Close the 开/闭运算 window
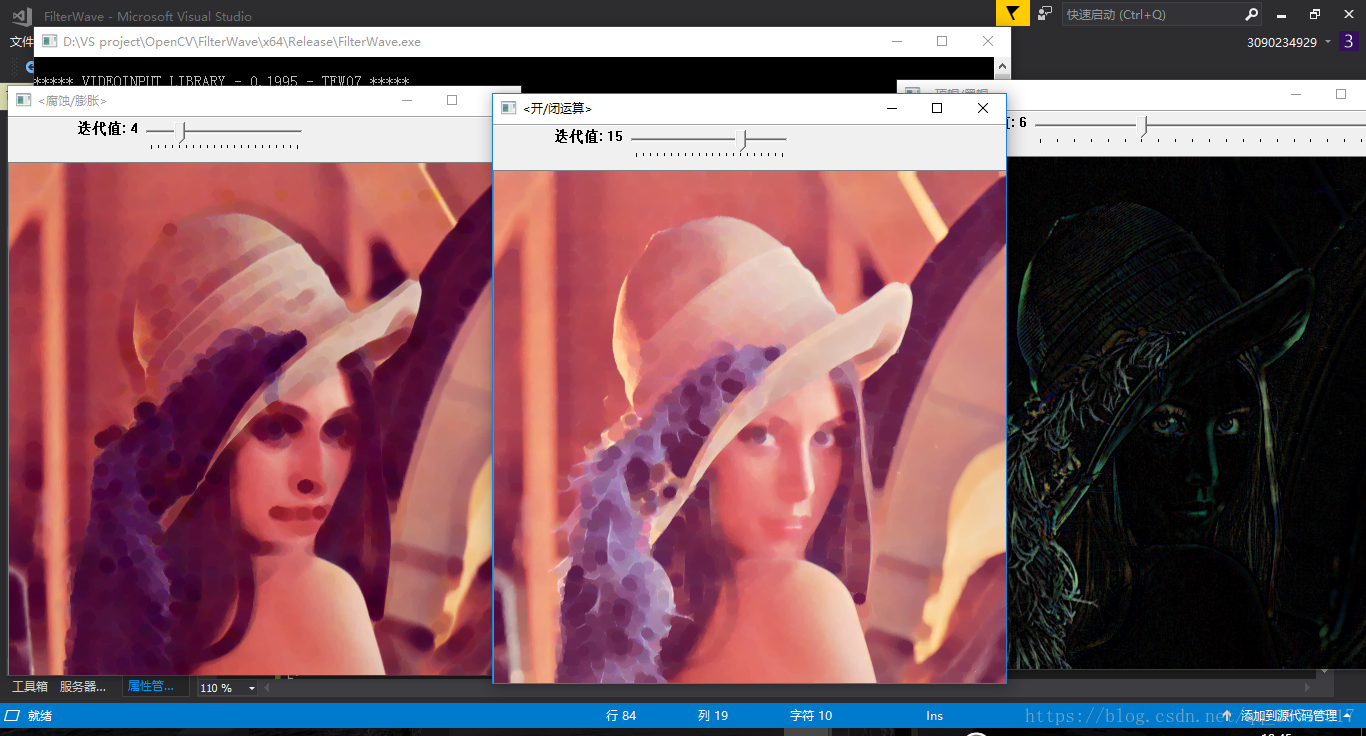Image resolution: width=1366 pixels, height=736 pixels. (x=983, y=108)
